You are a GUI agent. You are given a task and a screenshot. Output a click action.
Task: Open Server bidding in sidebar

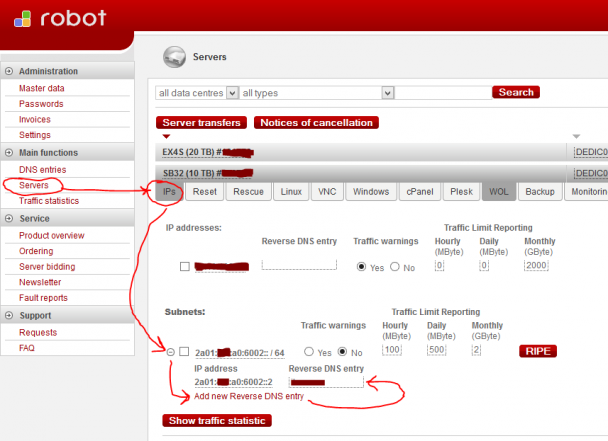(x=47, y=266)
